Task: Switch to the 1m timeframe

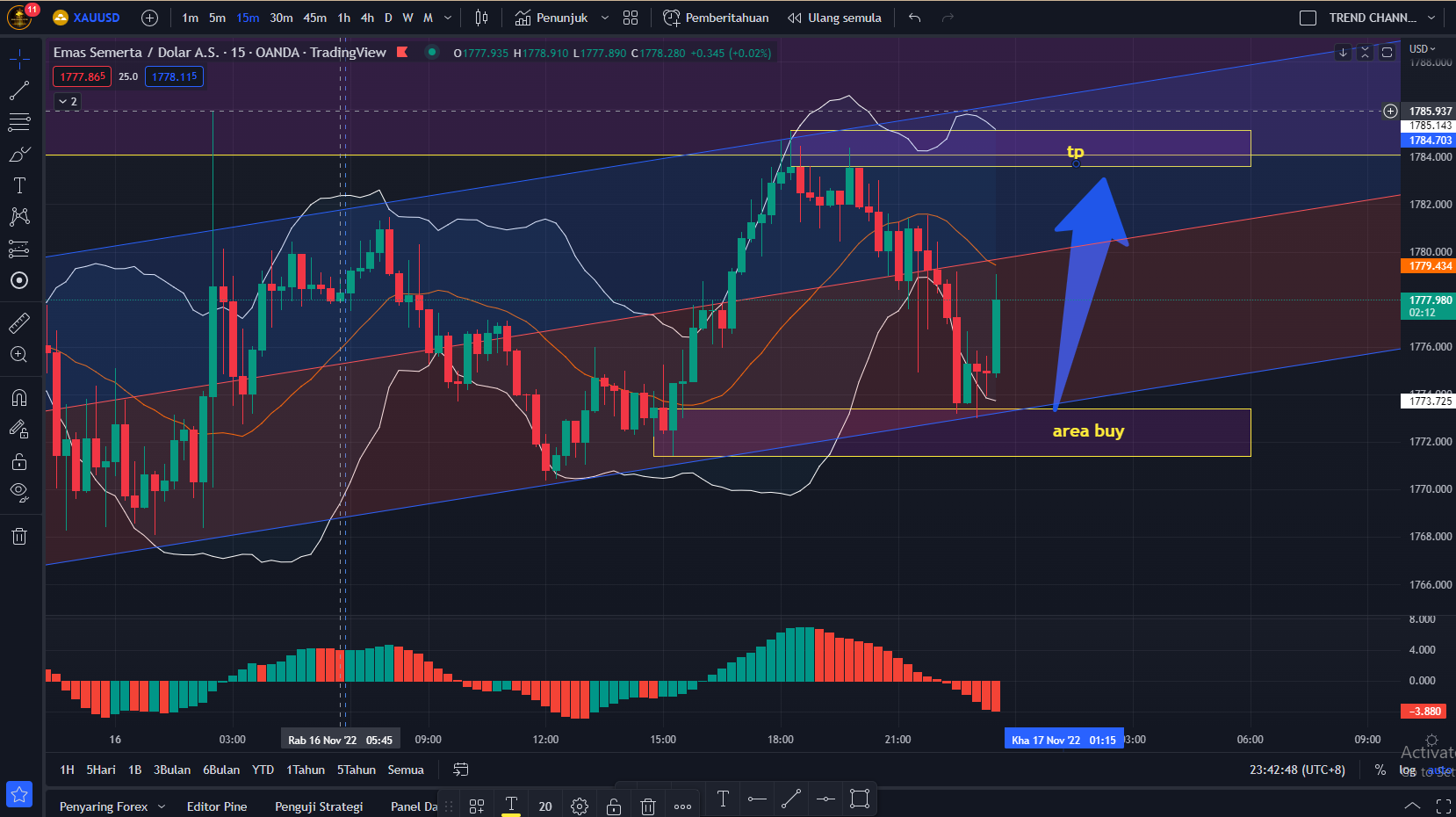Action: point(191,18)
